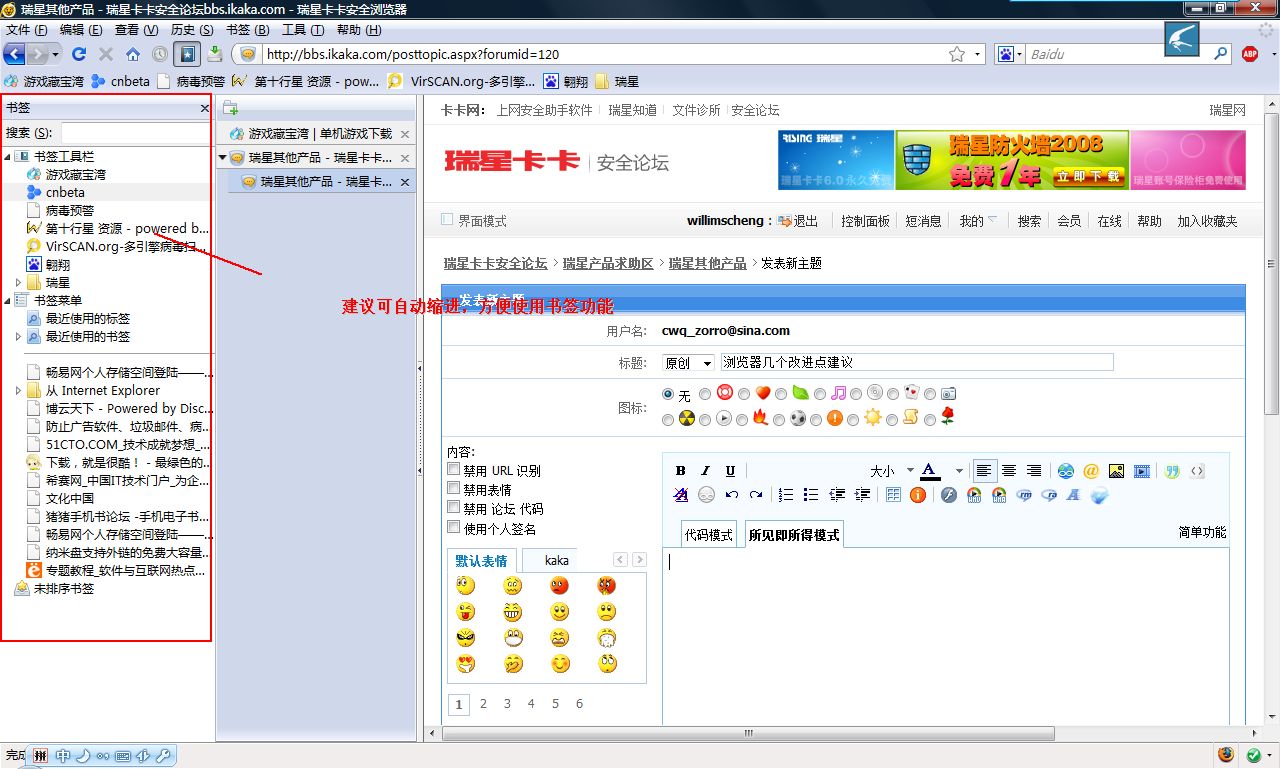This screenshot has height=769, width=1280.
Task: Open the Adblock Plus ABP icon
Action: pyautogui.click(x=1250, y=54)
